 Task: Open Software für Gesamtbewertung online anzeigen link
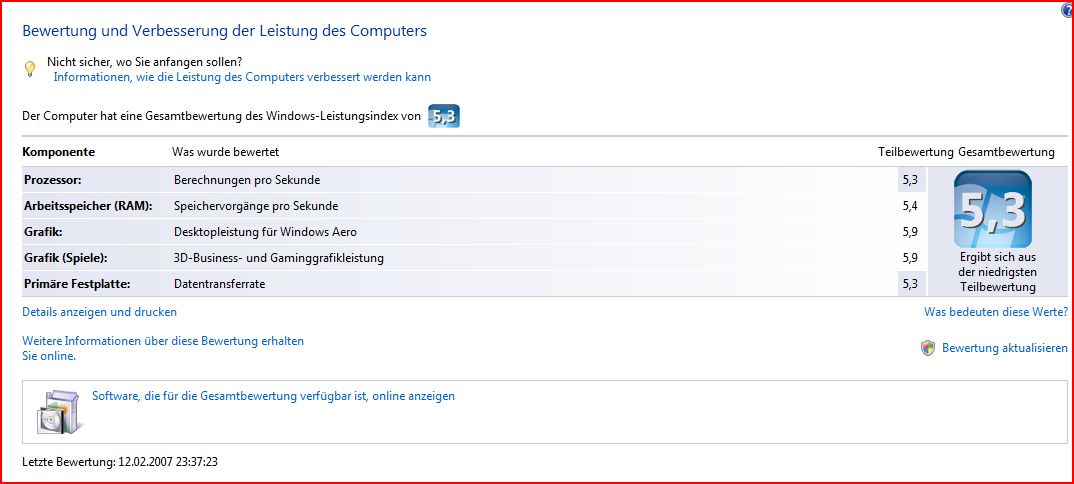pos(273,396)
